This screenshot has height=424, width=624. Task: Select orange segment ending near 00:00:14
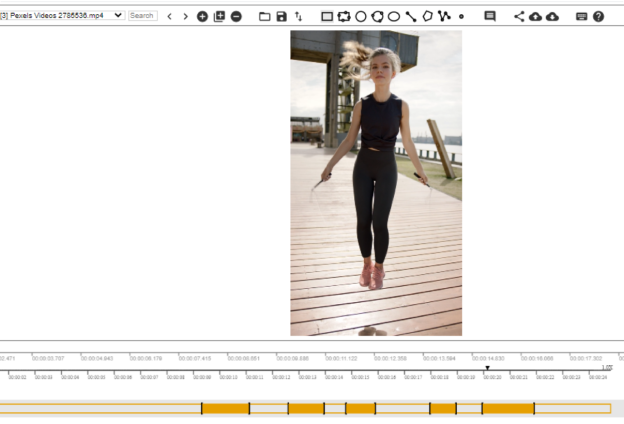(306, 408)
